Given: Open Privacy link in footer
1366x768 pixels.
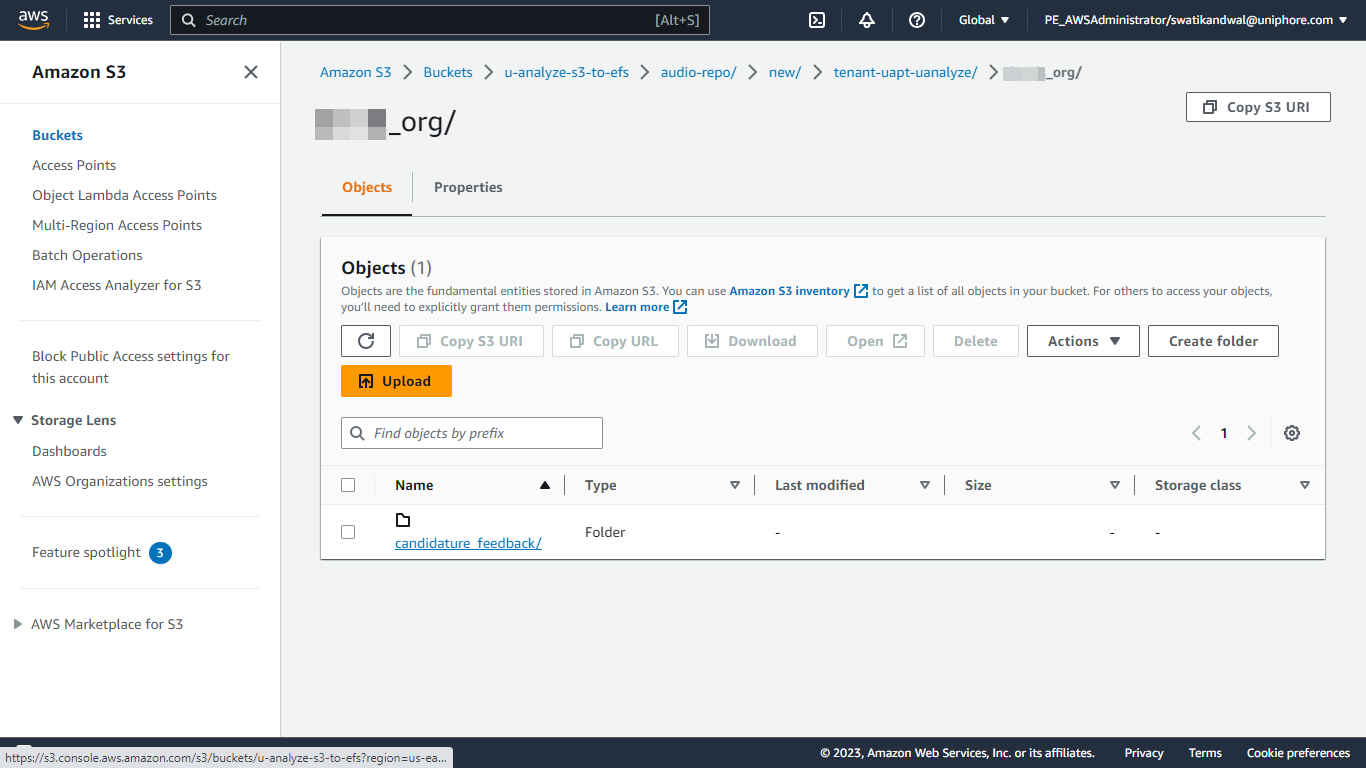Looking at the screenshot, I should point(1144,753).
